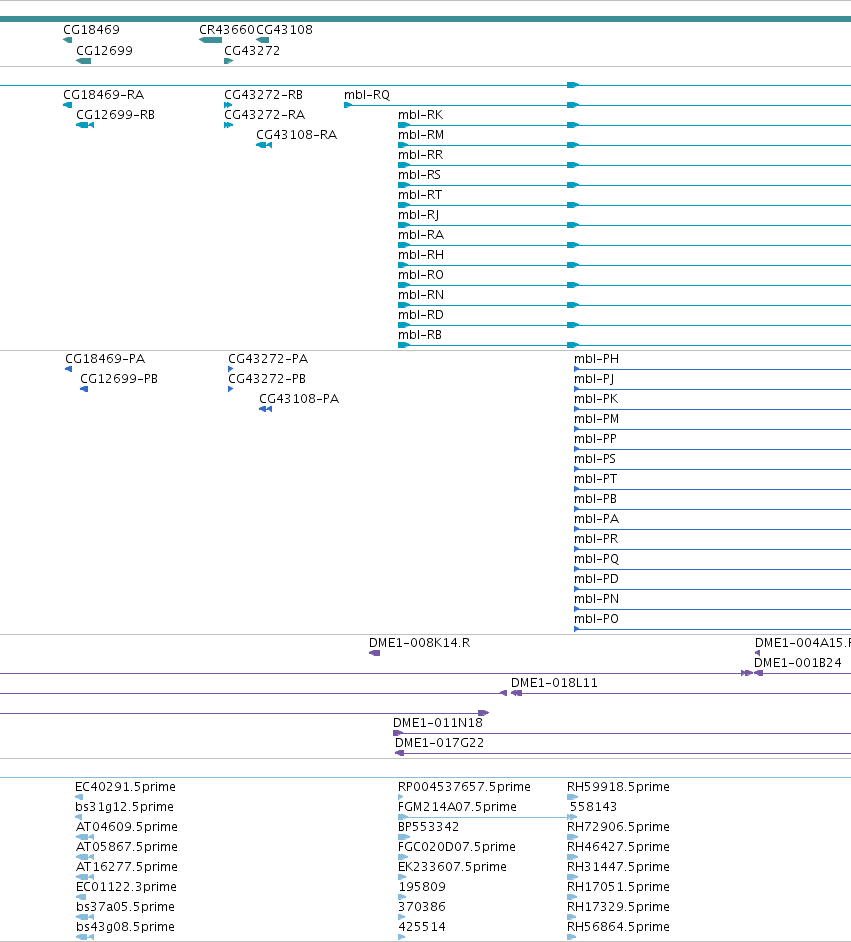The image size is (851, 942).
Task: Select protein CG18469-PA
Action: tap(105, 359)
